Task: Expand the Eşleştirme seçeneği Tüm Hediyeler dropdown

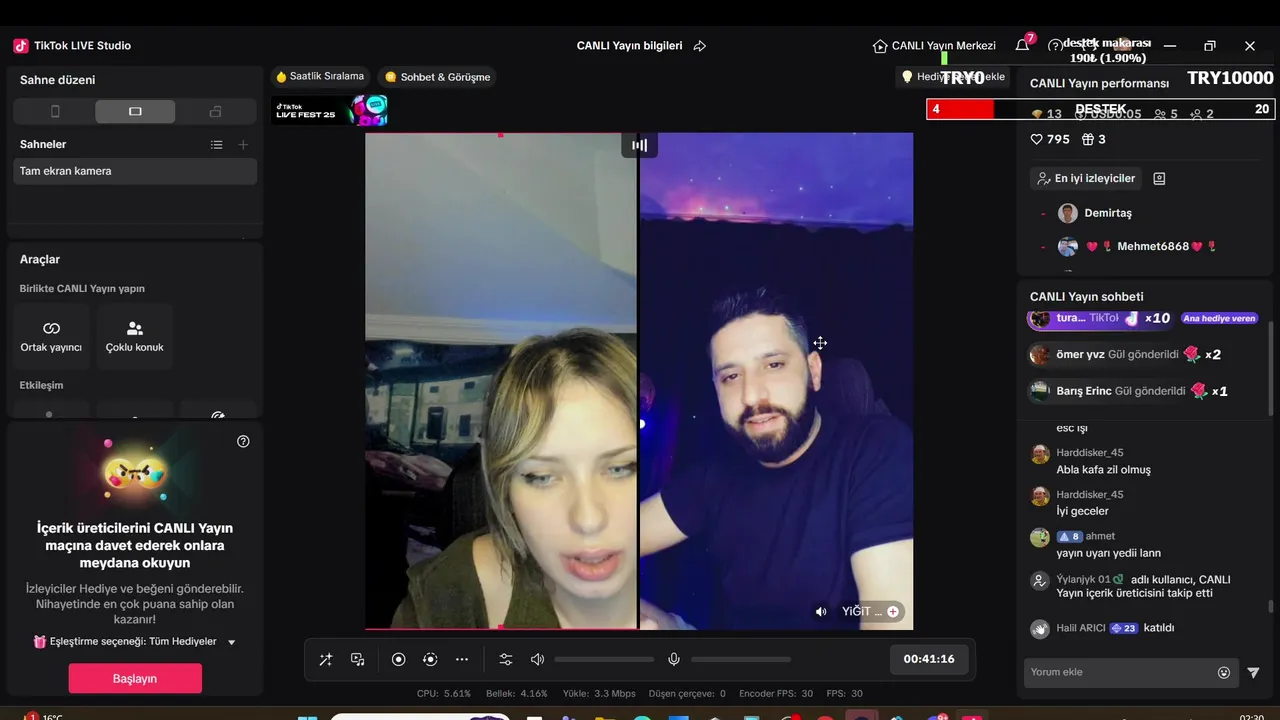Action: [134, 642]
